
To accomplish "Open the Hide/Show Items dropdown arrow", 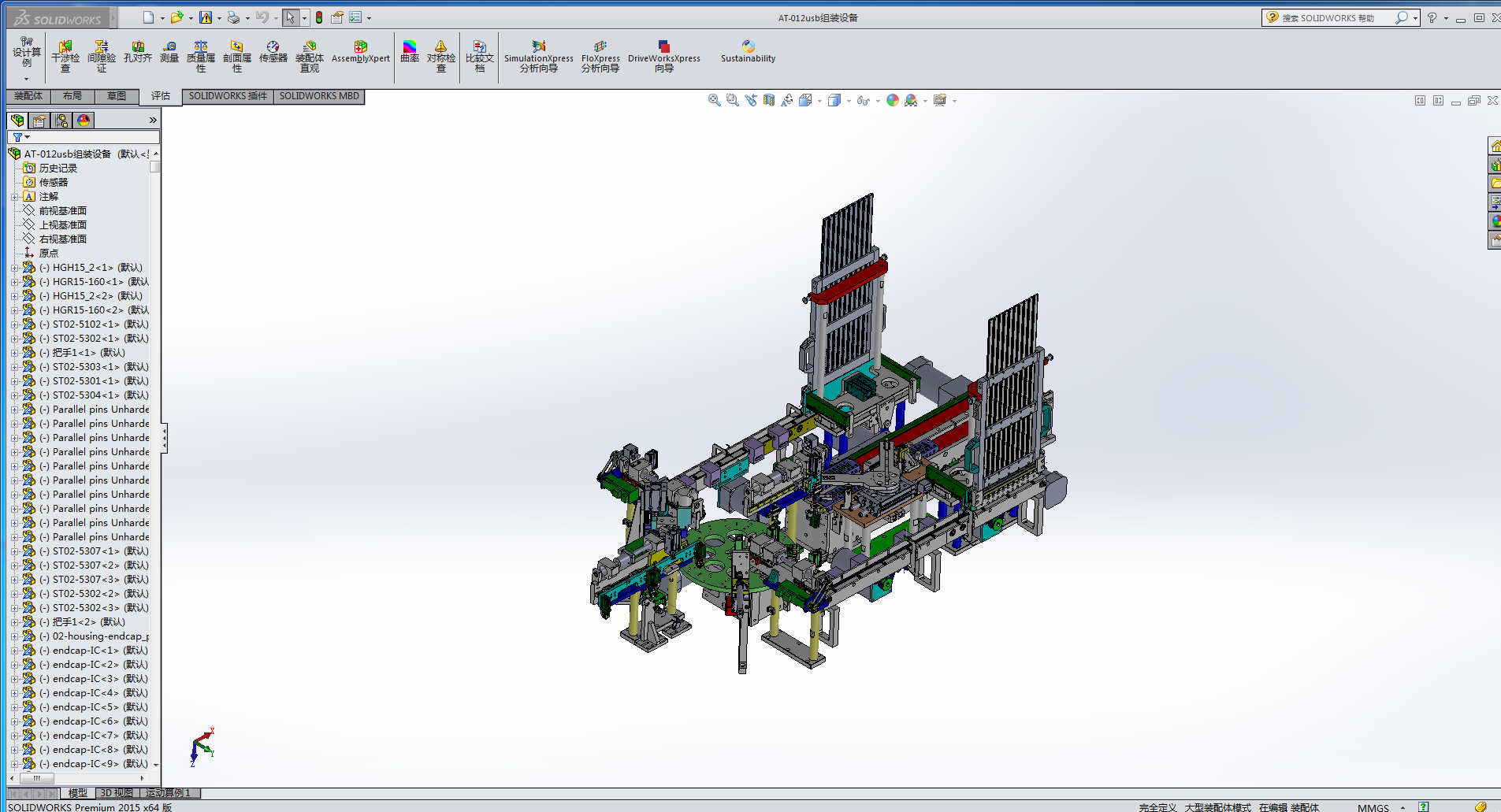I will point(878,101).
